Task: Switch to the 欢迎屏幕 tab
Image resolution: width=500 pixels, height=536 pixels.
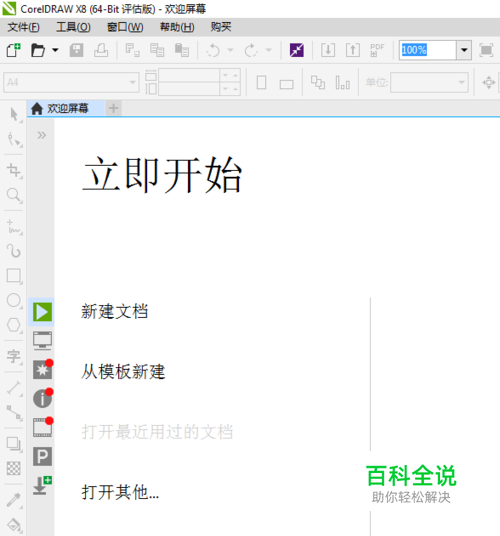Action: tap(66, 109)
